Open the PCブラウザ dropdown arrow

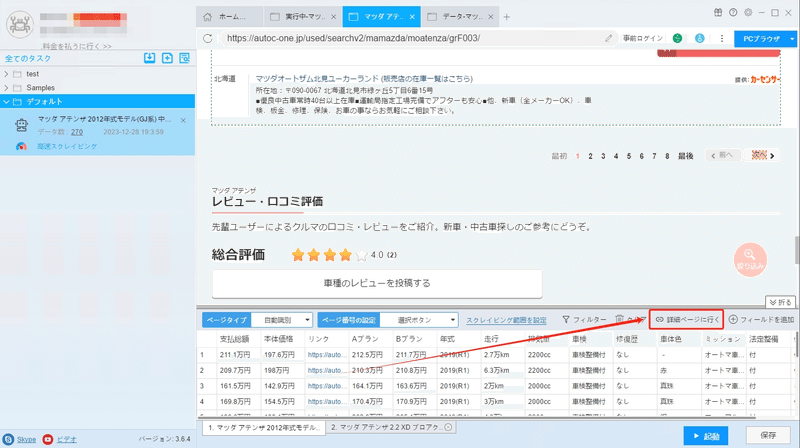pyautogui.click(x=792, y=39)
